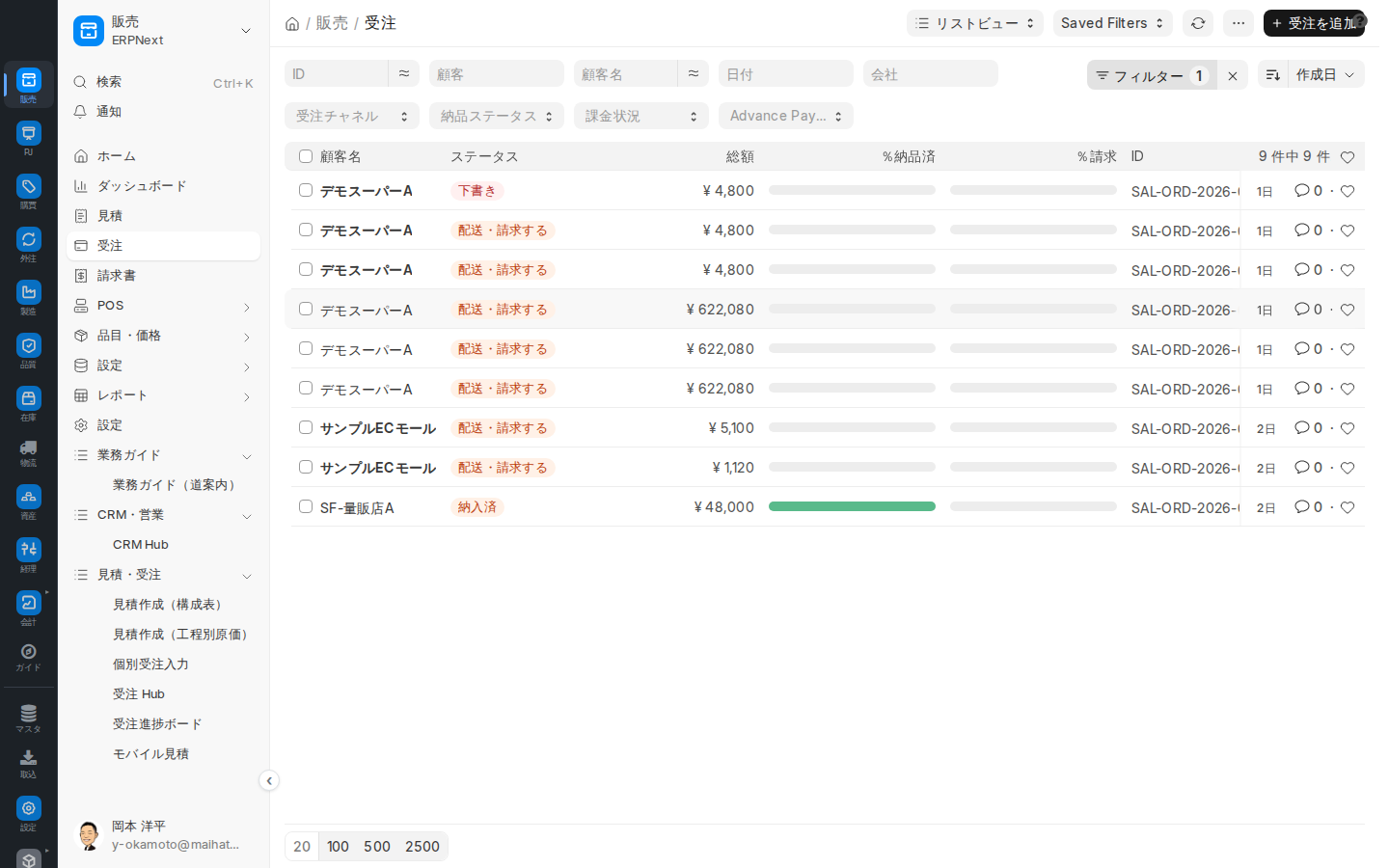The height and width of the screenshot is (868, 1389).
Task: Check the ¥5,100 サンプルECモール row checkbox
Action: coord(306,427)
